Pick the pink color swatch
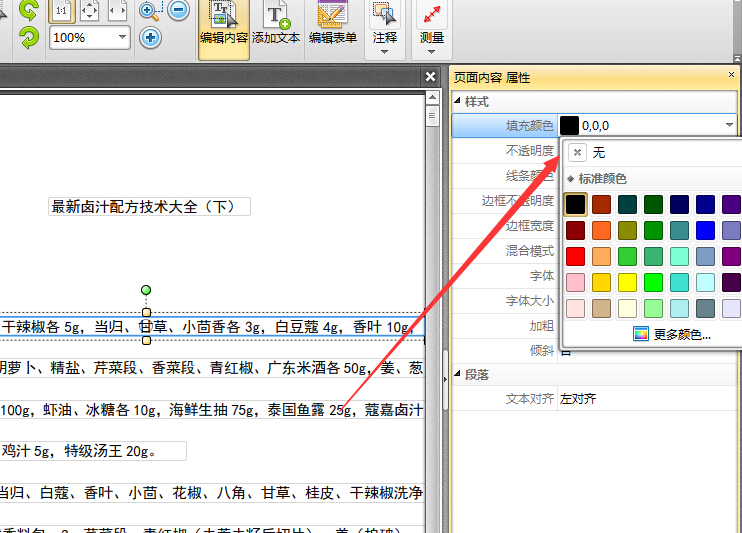Viewport: 742px width, 533px height. click(x=575, y=283)
